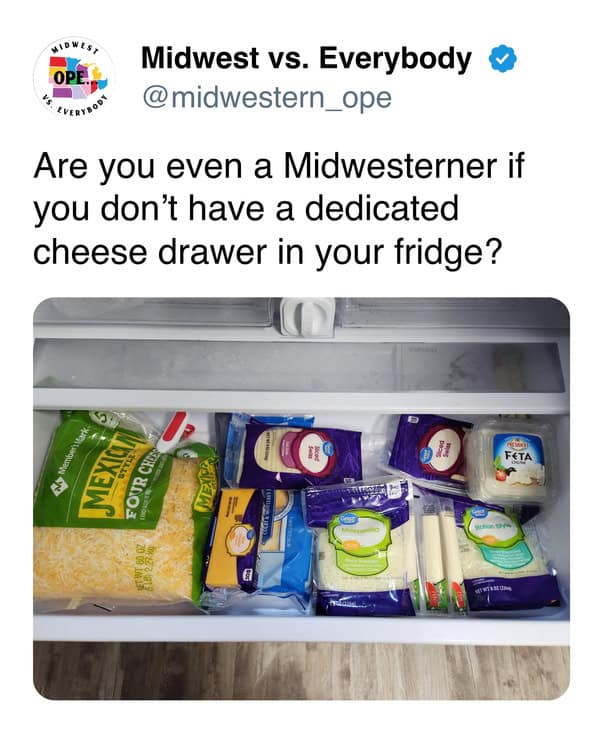Click the orange cheddar cheese block
This screenshot has width=599, height=737.
click(x=235, y=540)
